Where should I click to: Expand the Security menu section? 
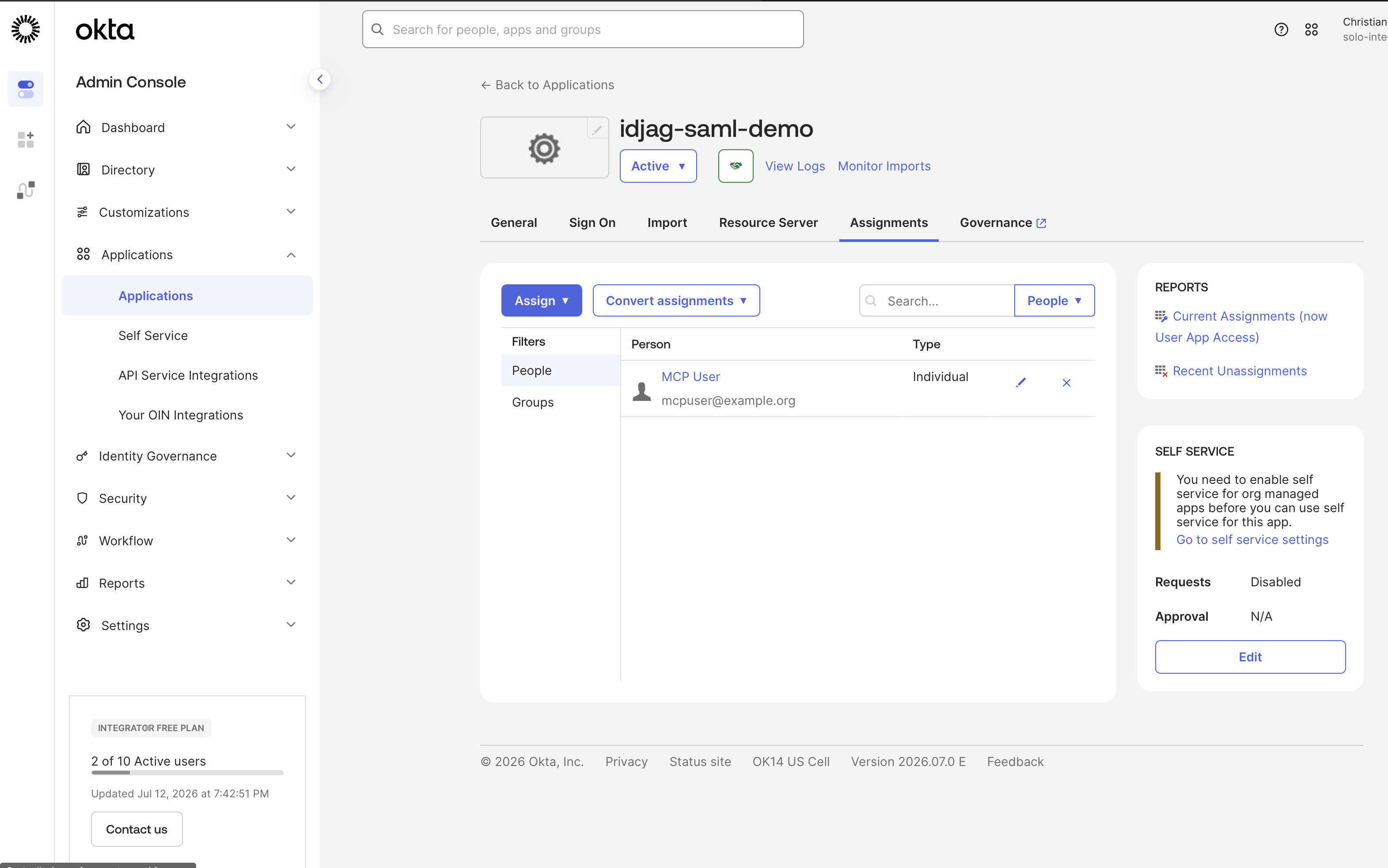tap(186, 498)
